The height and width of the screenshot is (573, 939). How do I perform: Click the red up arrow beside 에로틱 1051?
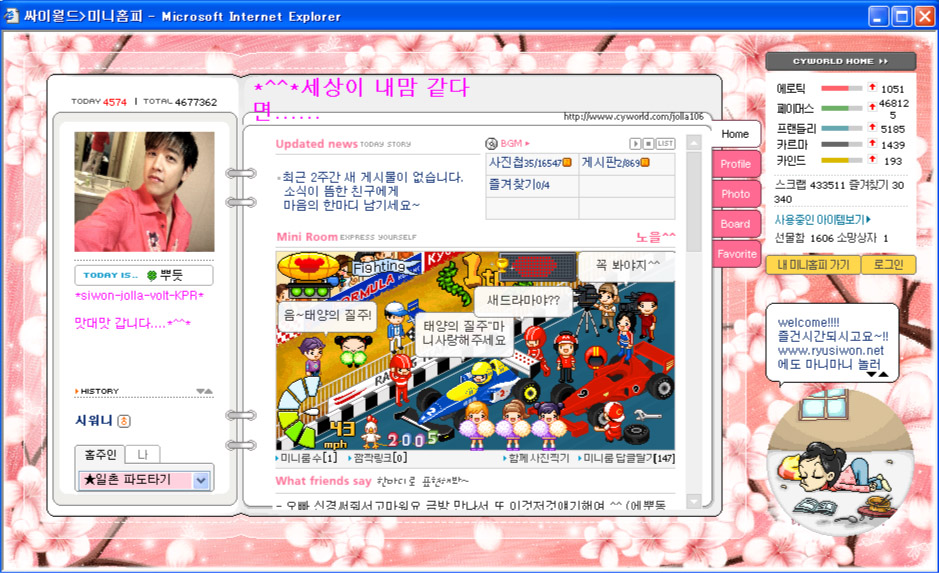[x=873, y=87]
